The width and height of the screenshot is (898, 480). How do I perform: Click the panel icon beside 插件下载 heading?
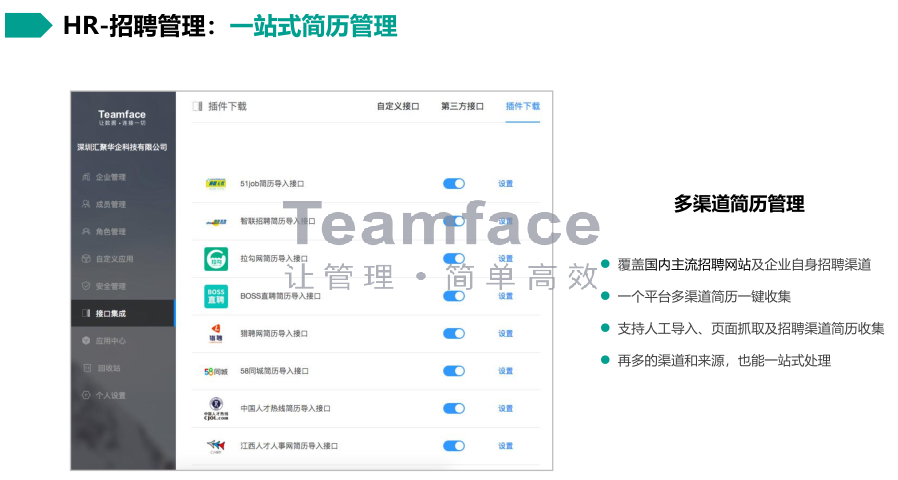(198, 106)
